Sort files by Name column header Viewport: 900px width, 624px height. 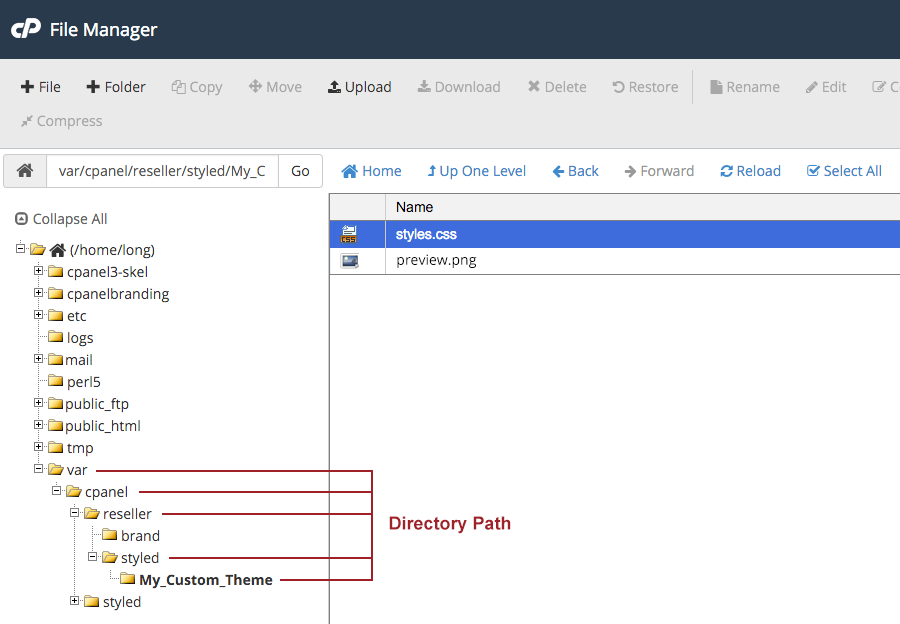coord(414,207)
